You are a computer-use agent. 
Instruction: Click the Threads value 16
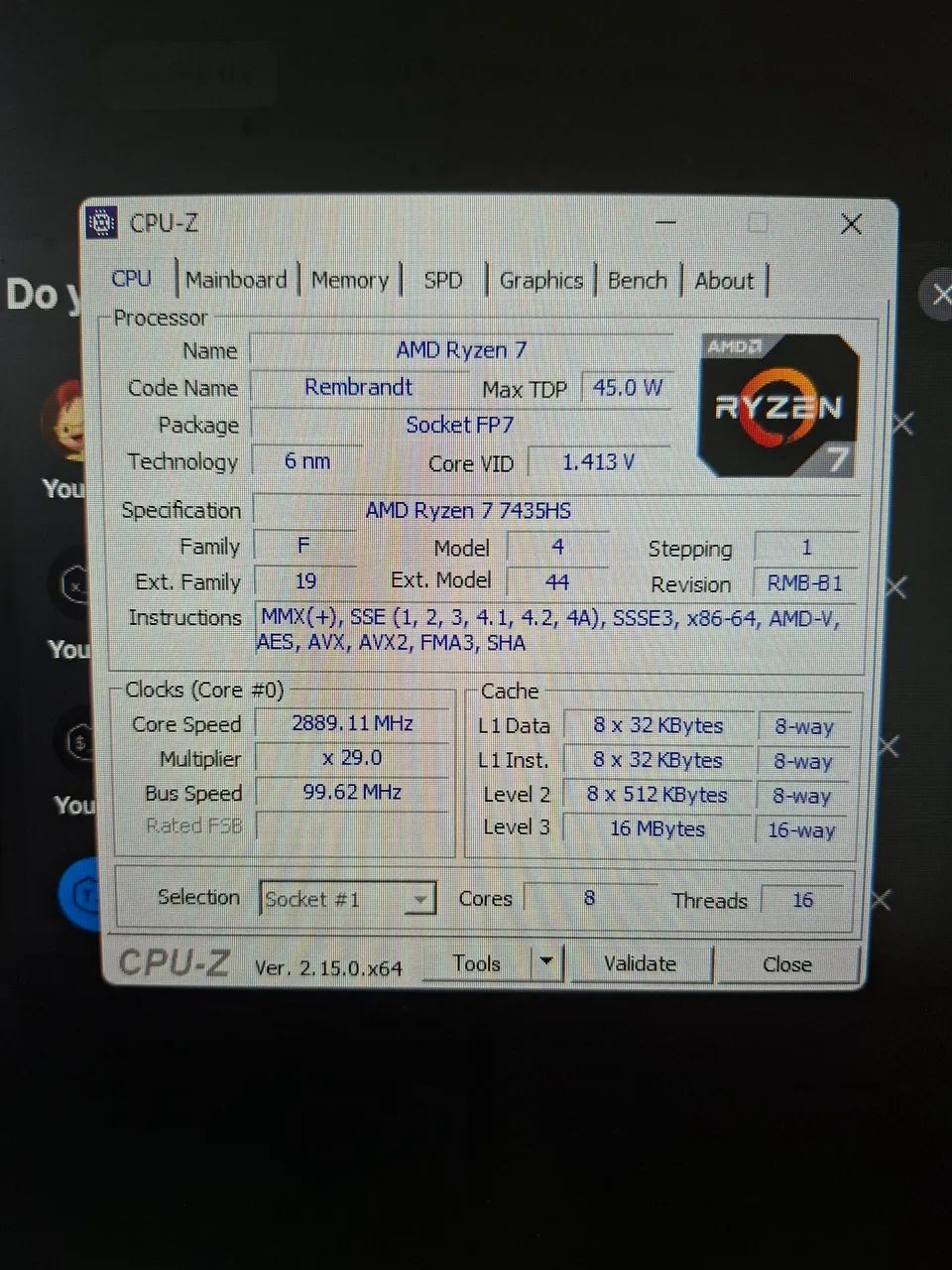802,900
